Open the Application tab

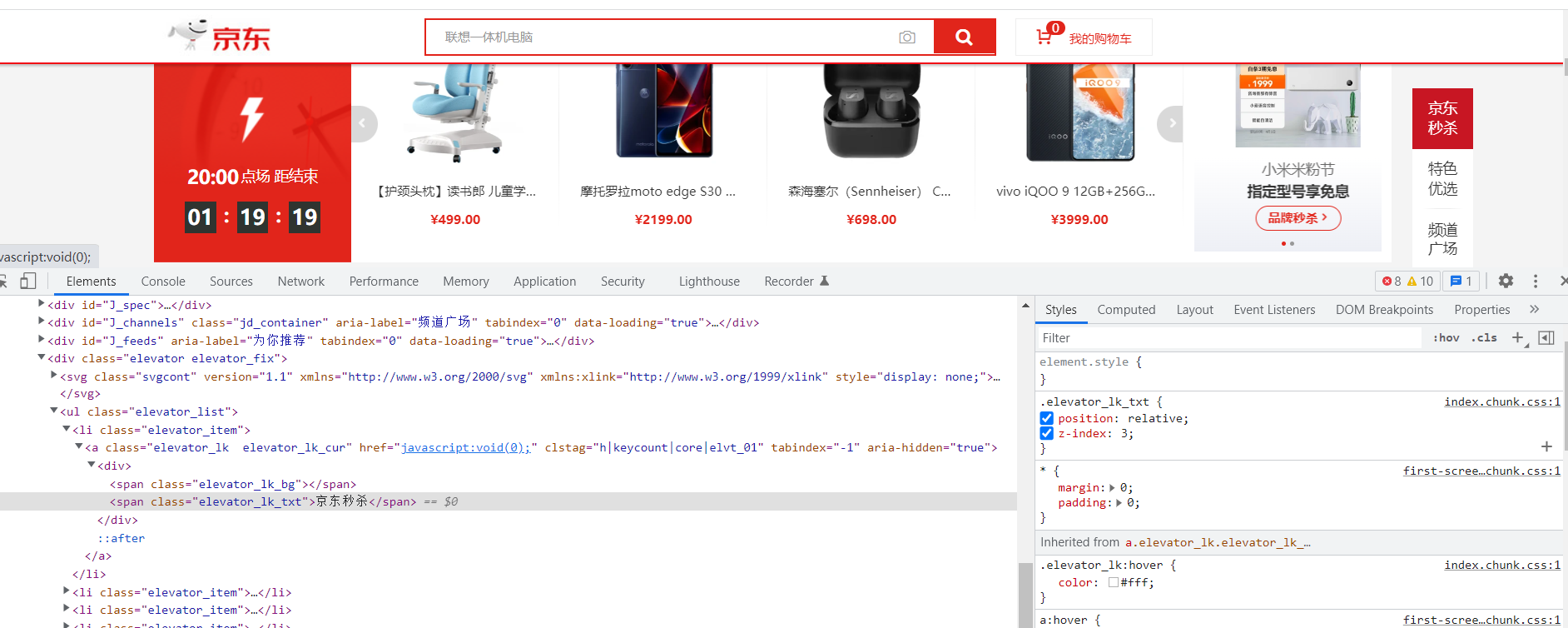[544, 282]
